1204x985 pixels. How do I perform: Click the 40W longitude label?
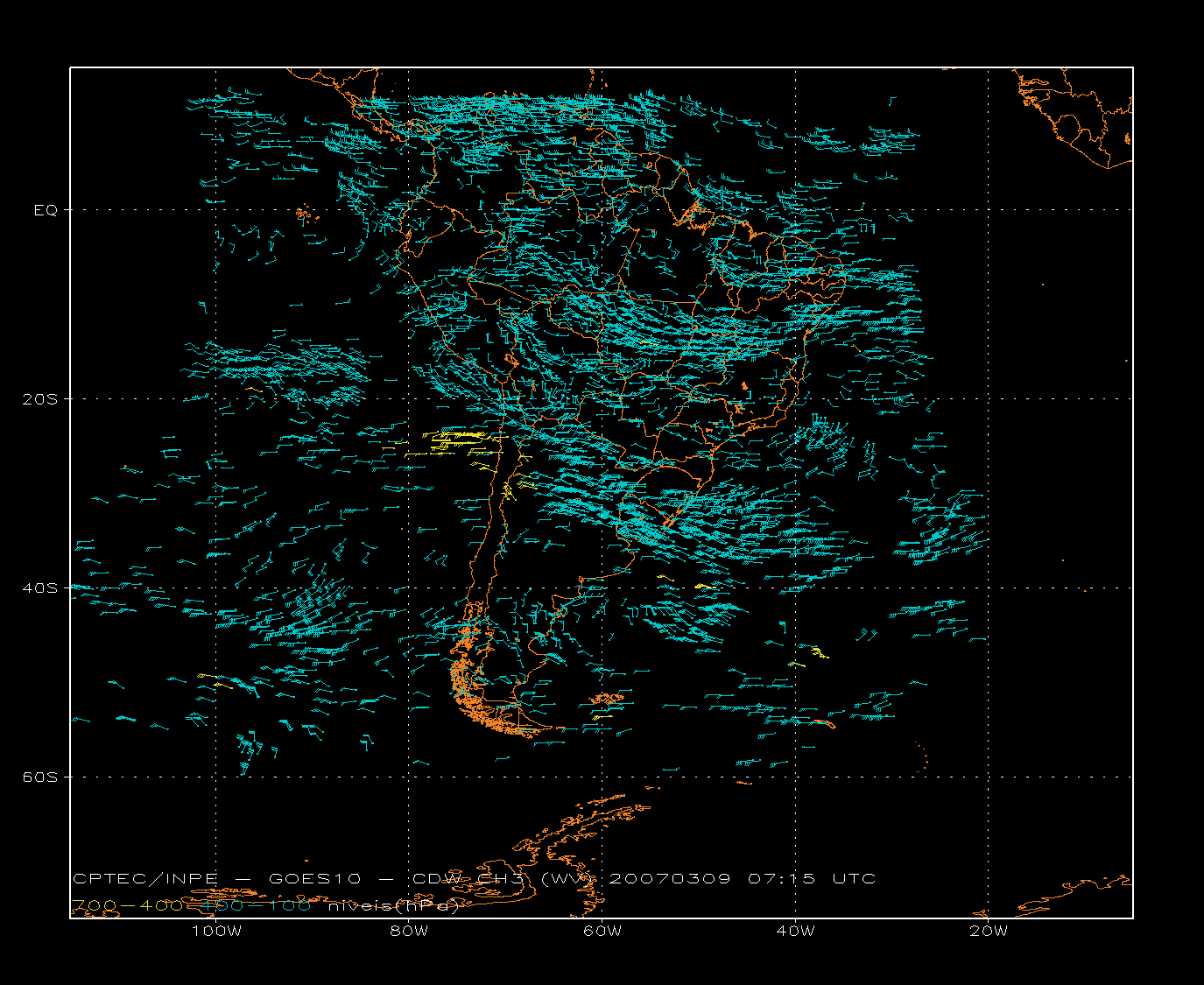pos(795,931)
